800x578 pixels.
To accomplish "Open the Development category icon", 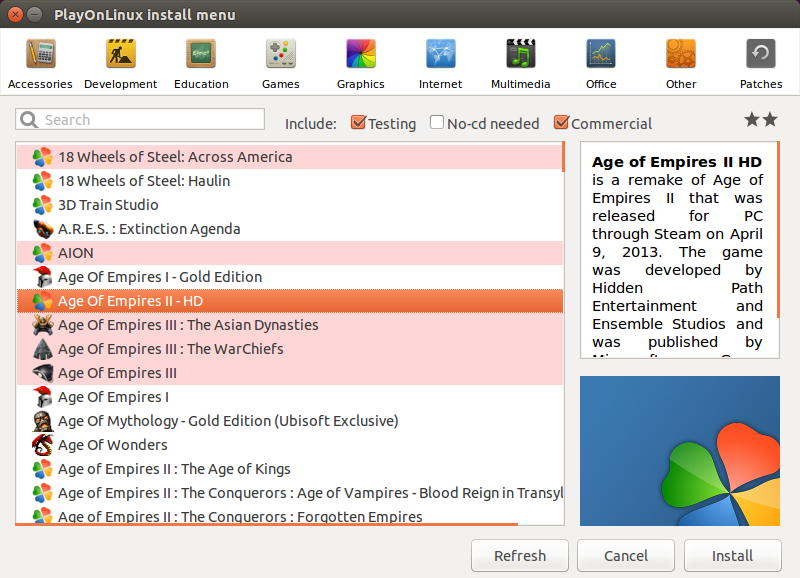I will click(120, 54).
